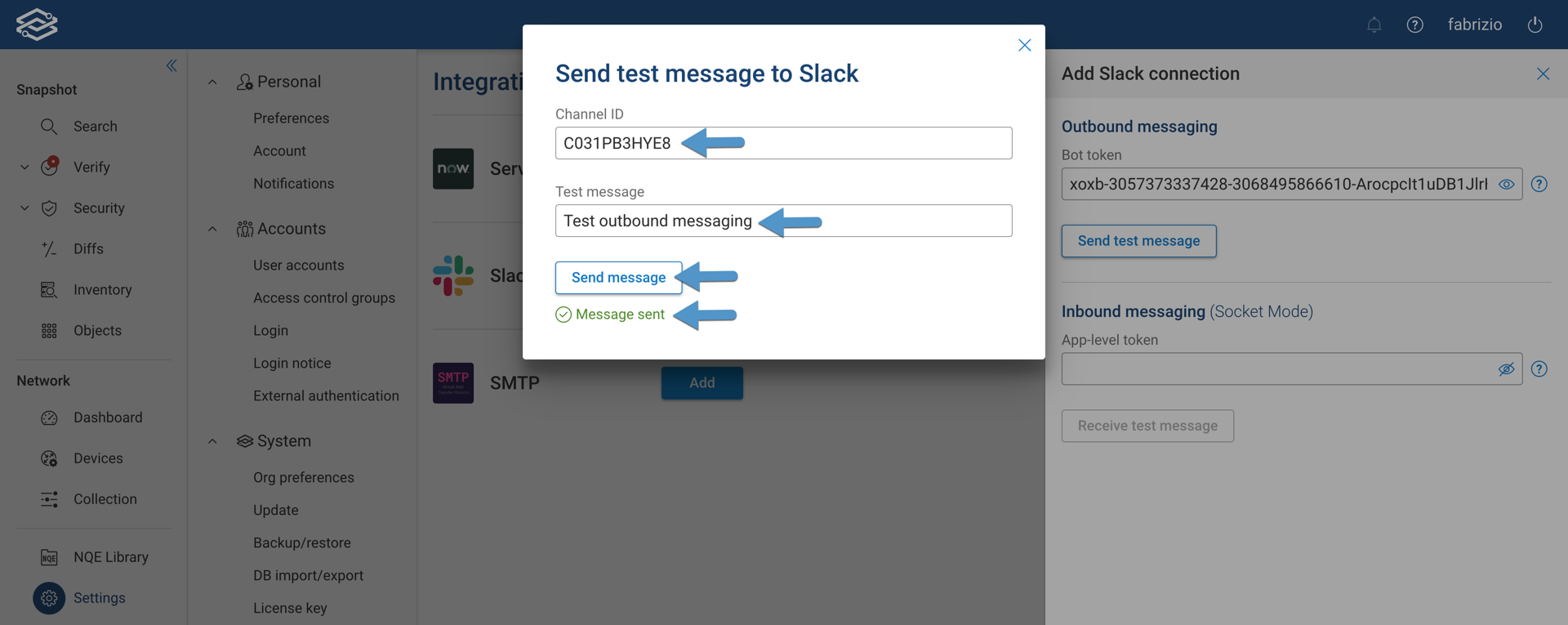The width and height of the screenshot is (1568, 625).
Task: Select the Verify icon in Snapshot section
Action: pyautogui.click(x=51, y=167)
